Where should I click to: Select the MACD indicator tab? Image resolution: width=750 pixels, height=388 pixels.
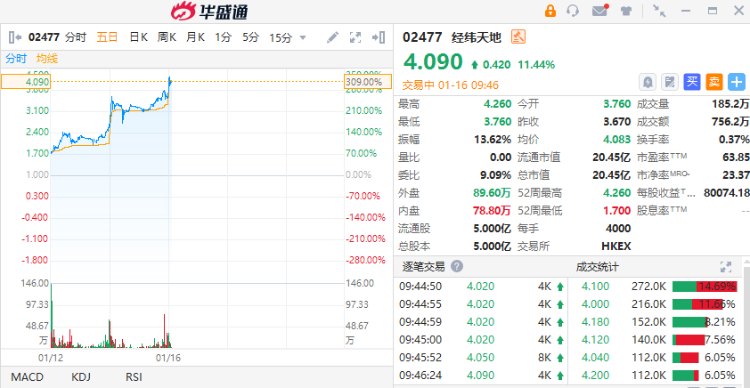coord(27,377)
